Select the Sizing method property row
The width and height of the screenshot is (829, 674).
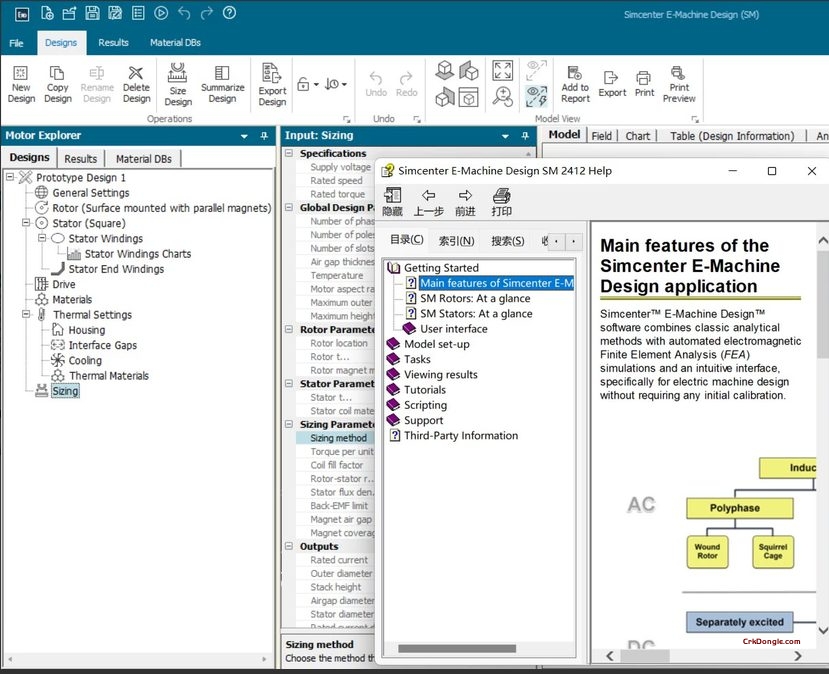coord(335,438)
